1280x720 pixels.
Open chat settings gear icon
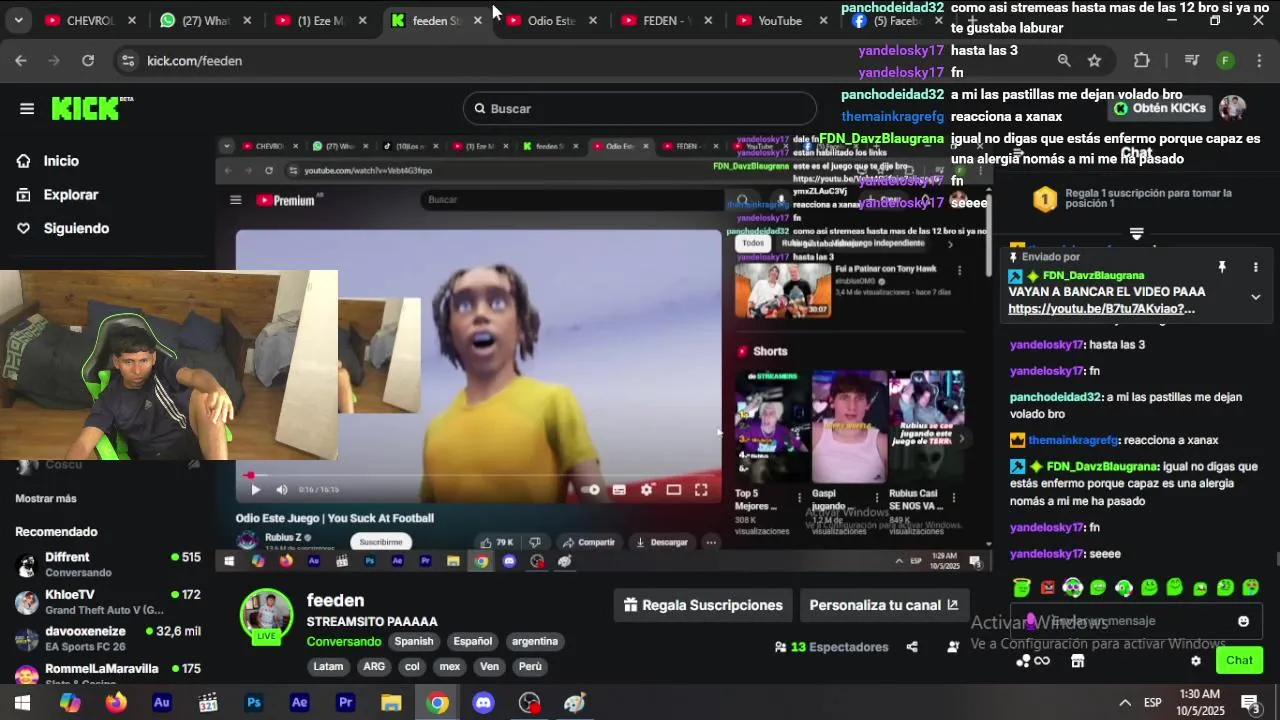pos(1196,661)
